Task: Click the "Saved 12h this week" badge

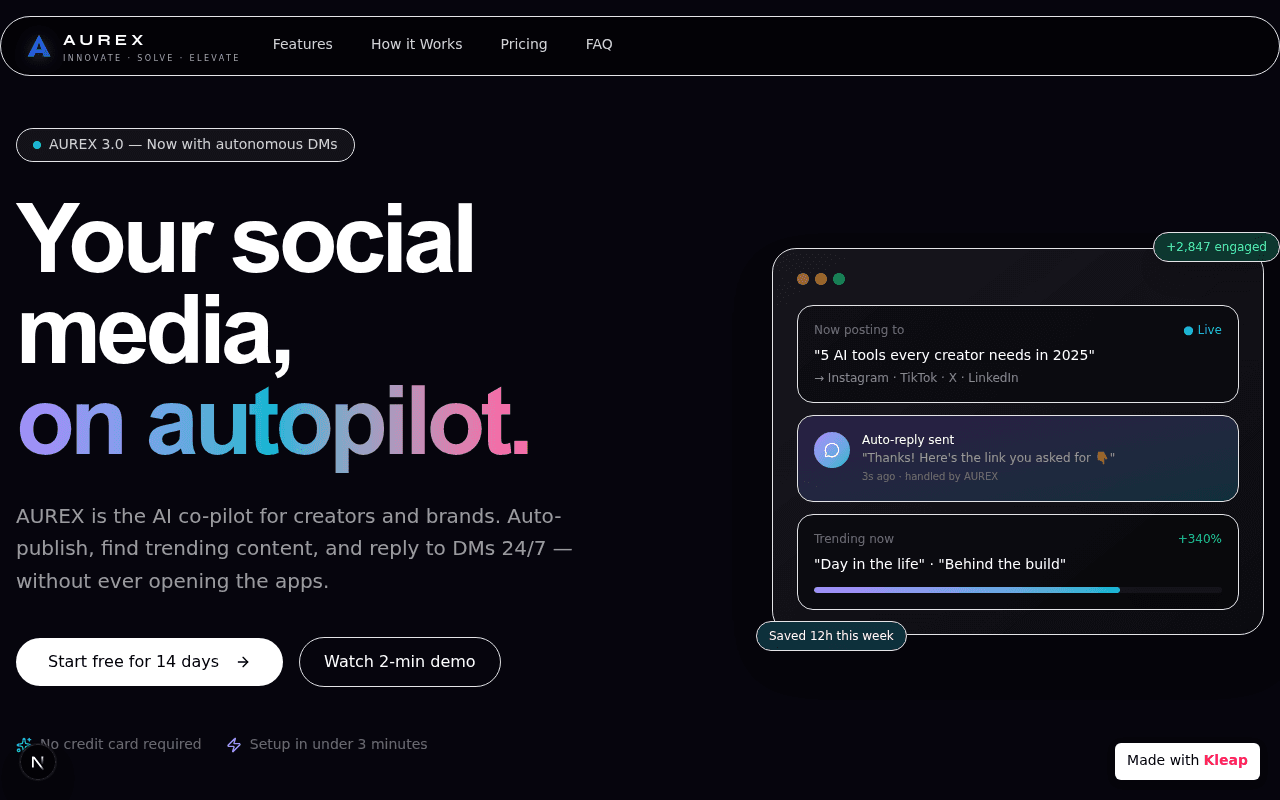Action: [x=831, y=636]
